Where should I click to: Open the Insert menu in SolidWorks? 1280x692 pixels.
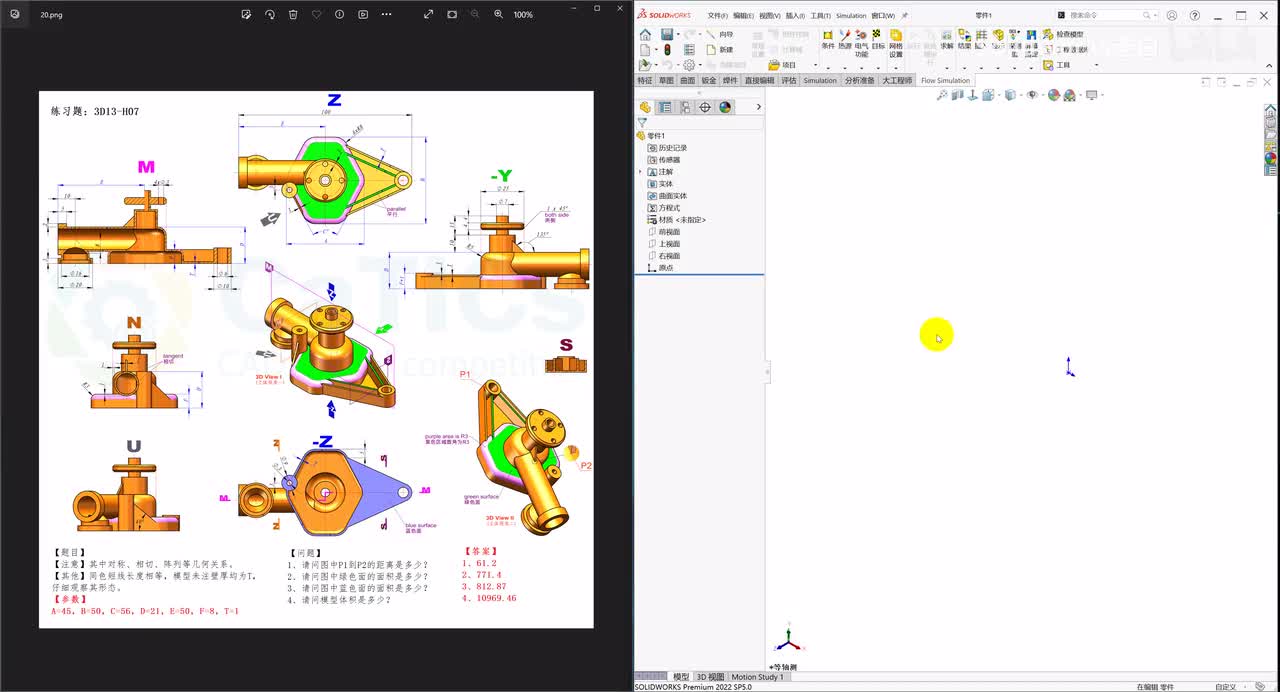pos(795,16)
